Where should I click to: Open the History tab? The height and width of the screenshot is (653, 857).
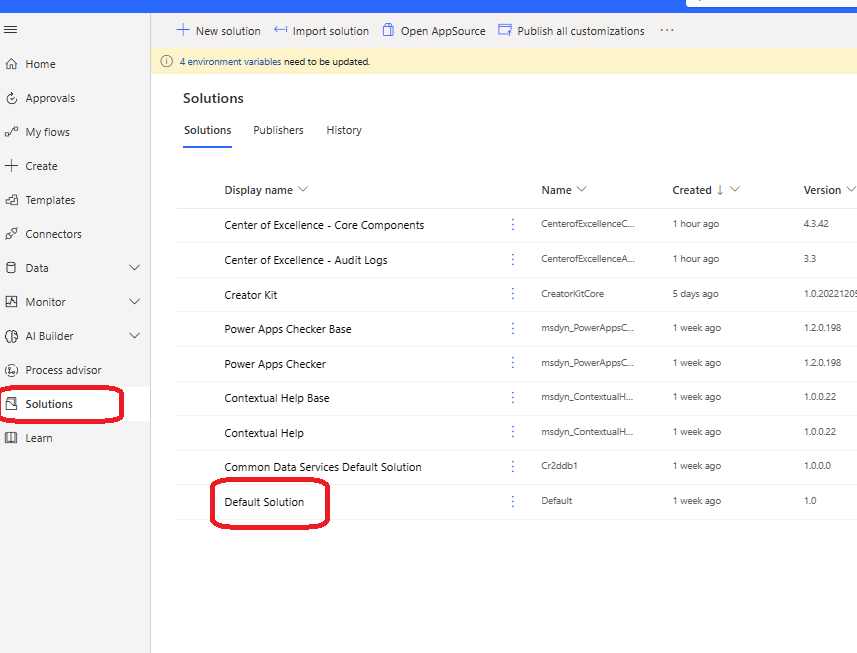tap(343, 130)
